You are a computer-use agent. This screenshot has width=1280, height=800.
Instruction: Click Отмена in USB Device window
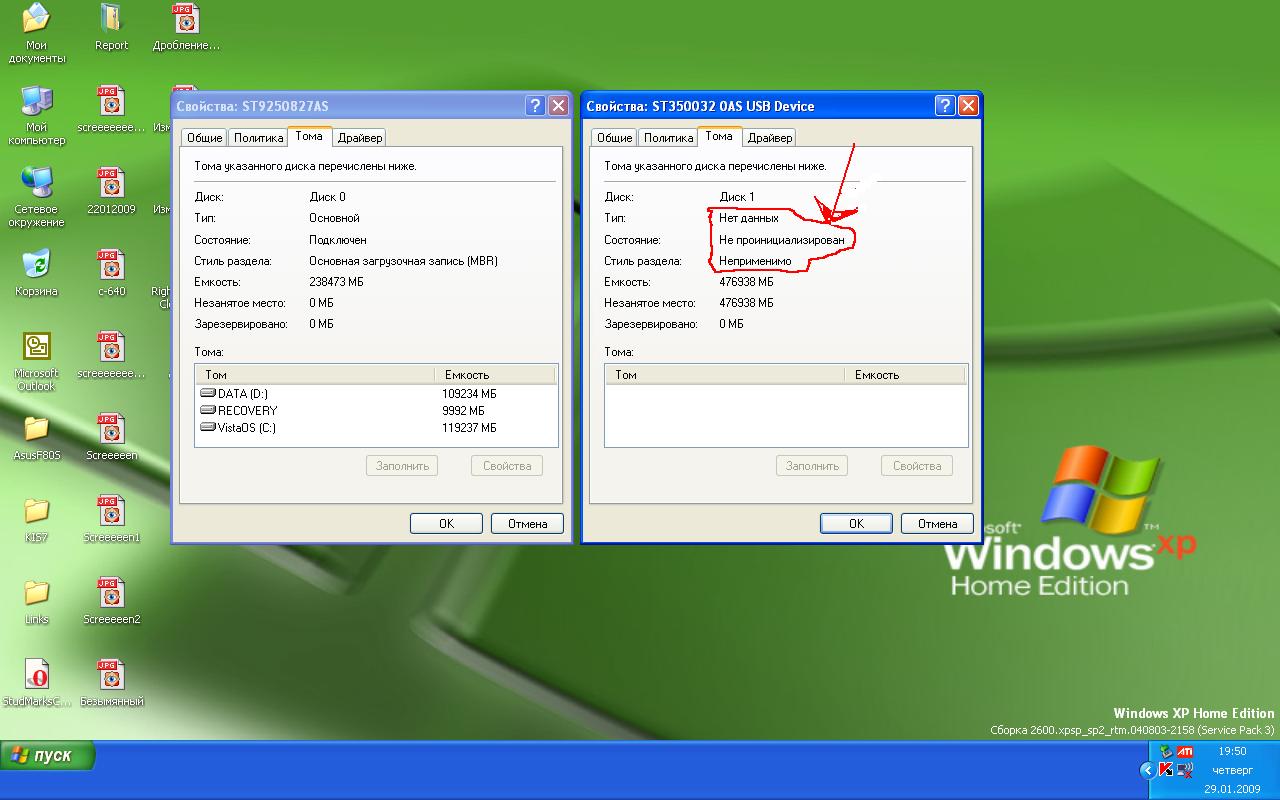tap(937, 523)
